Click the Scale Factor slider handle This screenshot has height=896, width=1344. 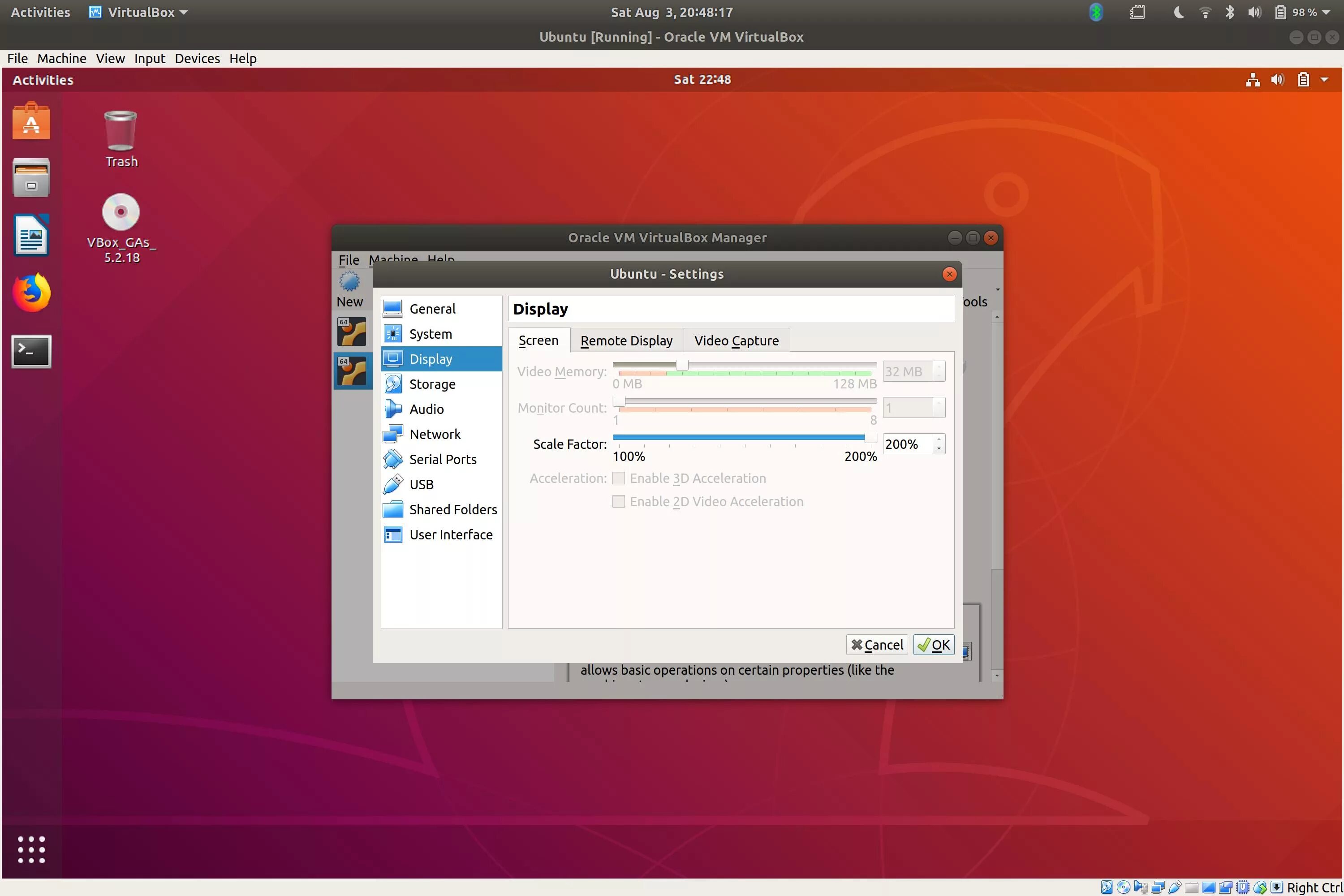point(870,438)
